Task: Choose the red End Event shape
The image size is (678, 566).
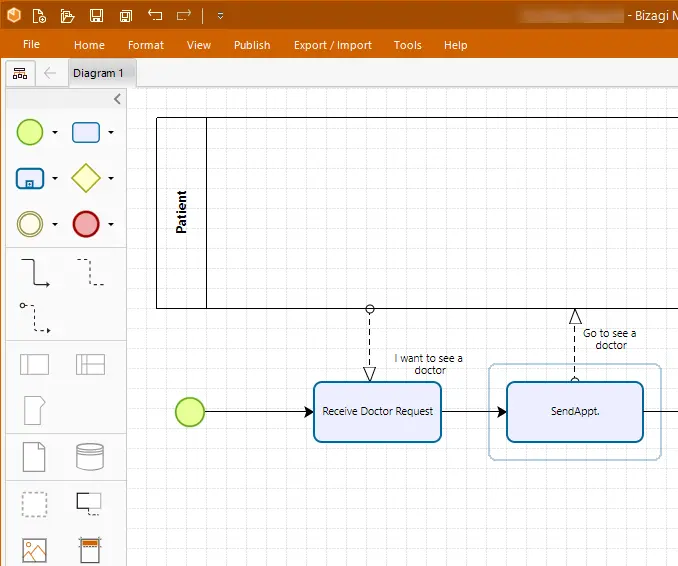Action: (86, 224)
